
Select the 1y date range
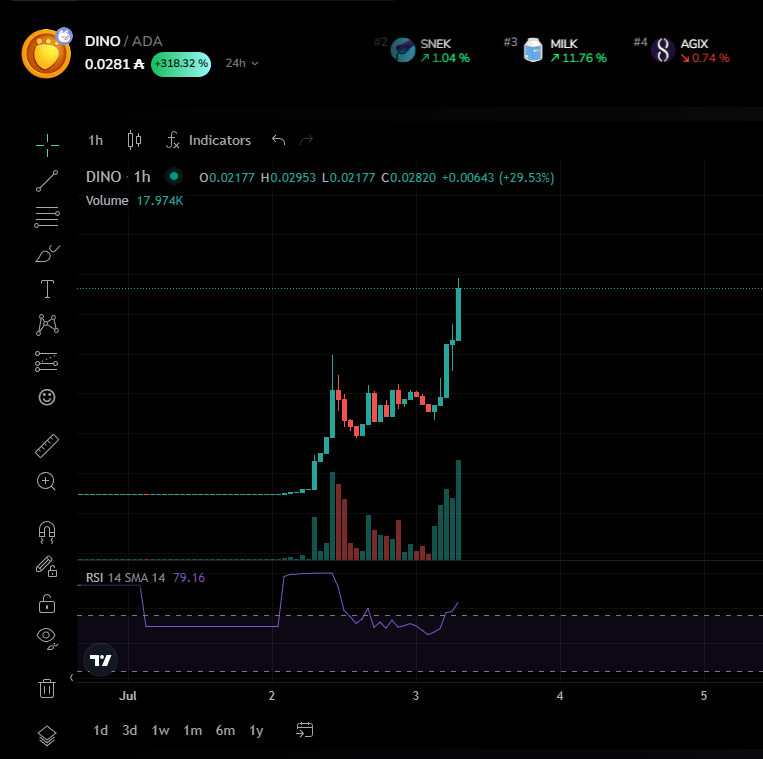[256, 730]
